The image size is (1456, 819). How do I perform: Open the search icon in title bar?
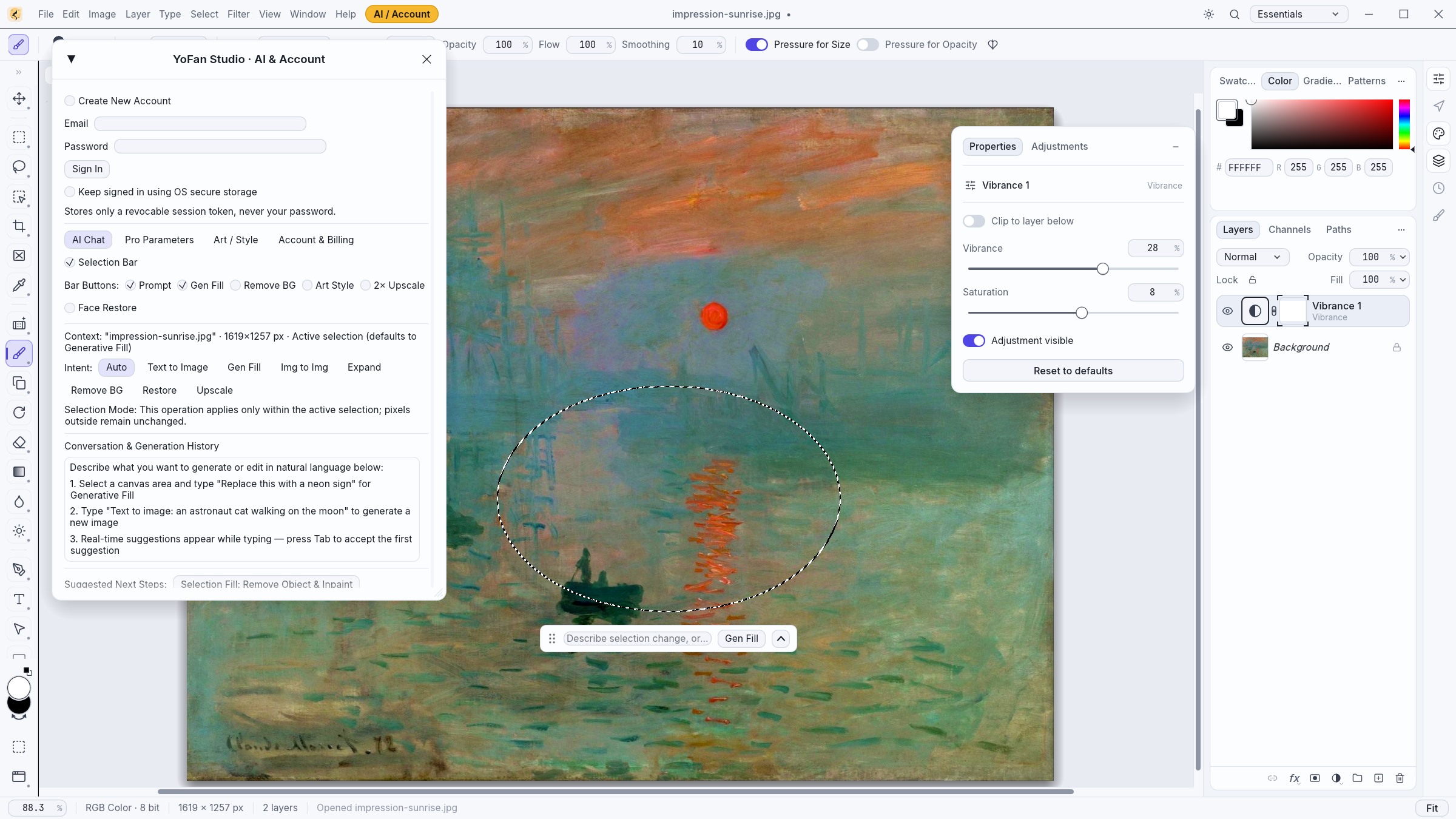pos(1235,14)
